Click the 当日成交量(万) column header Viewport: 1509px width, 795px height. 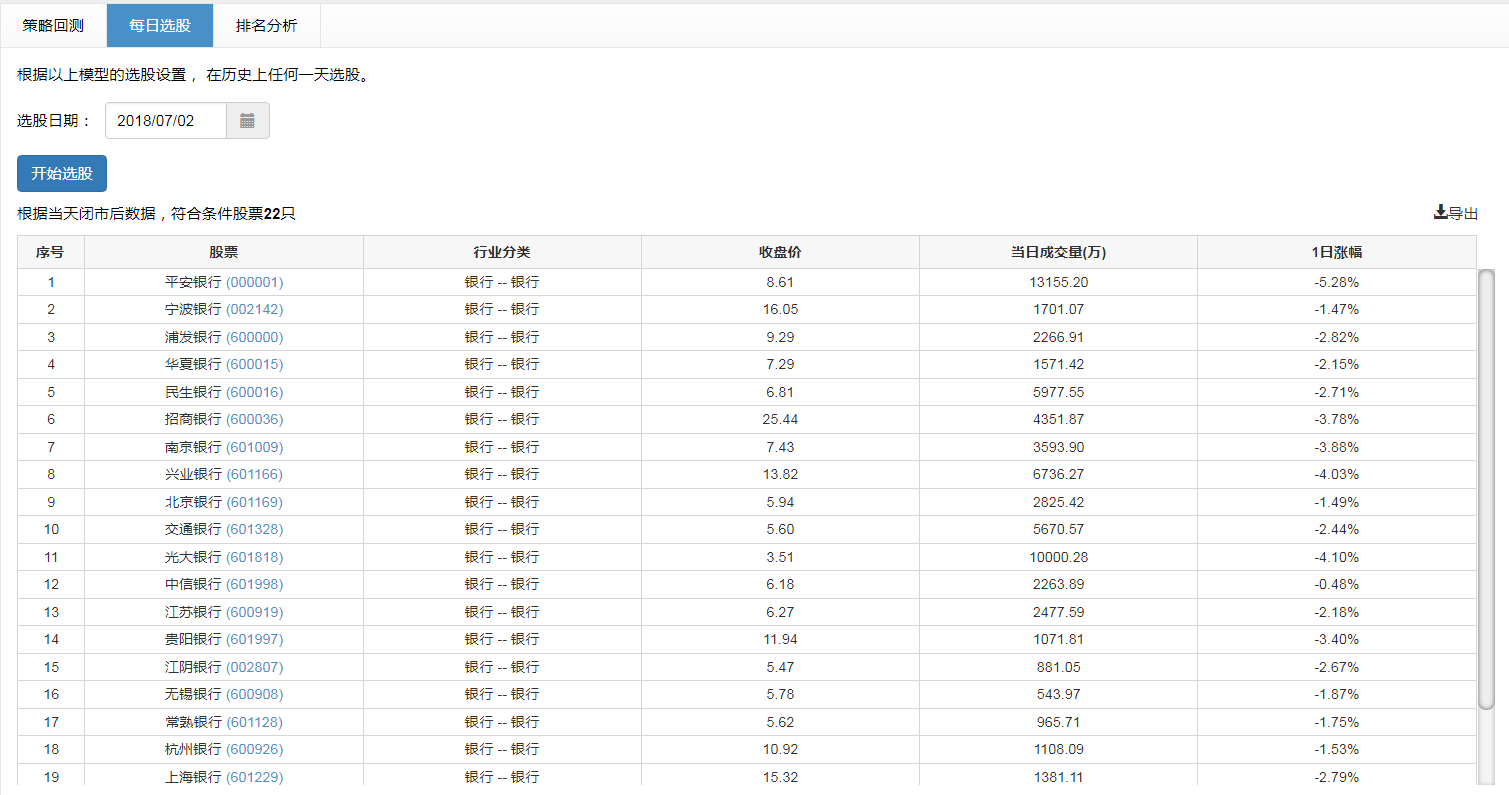(x=1058, y=252)
